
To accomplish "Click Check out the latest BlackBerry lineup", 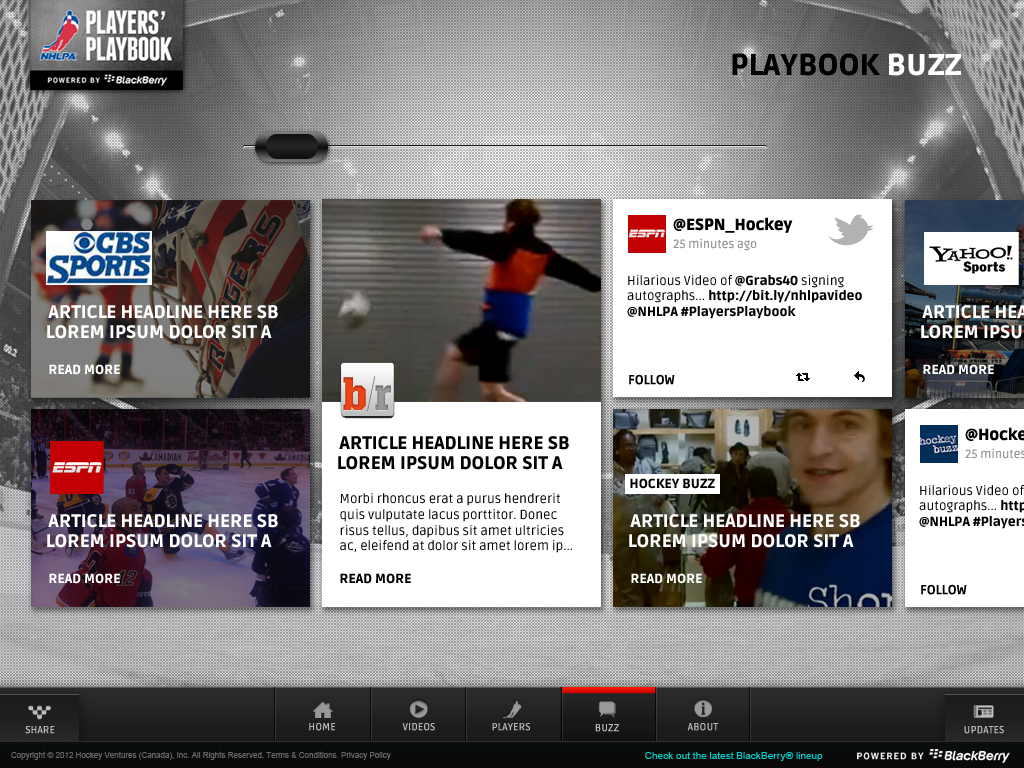I will pos(733,756).
